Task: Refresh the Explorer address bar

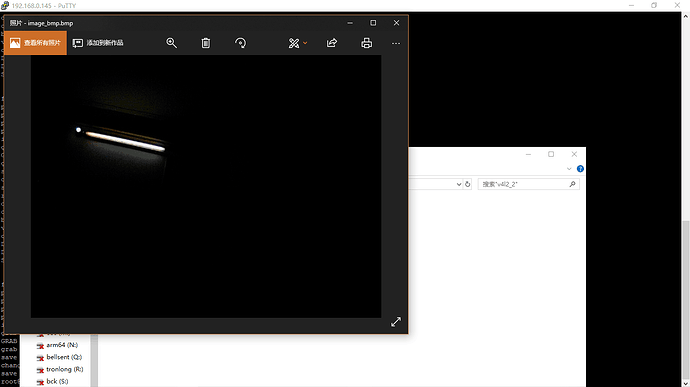Action: tap(468, 184)
